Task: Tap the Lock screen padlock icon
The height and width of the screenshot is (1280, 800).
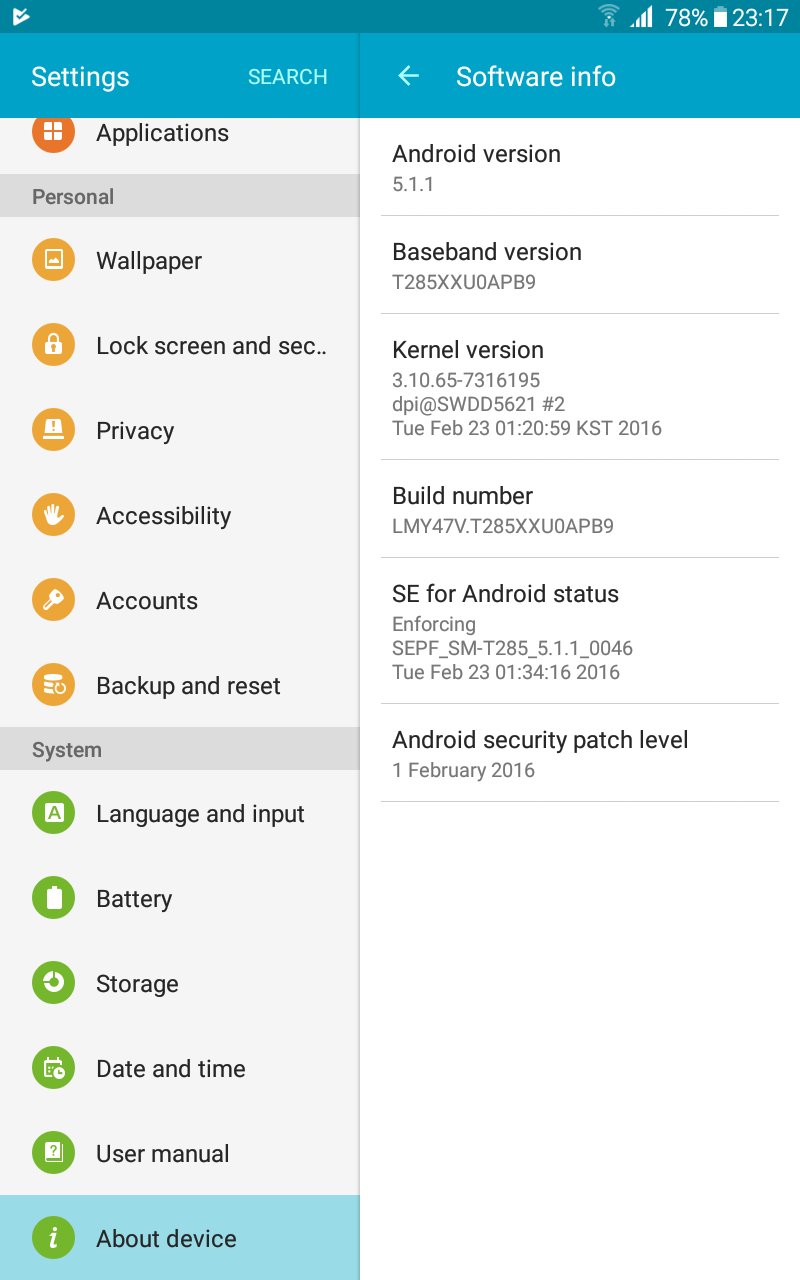Action: tap(53, 345)
